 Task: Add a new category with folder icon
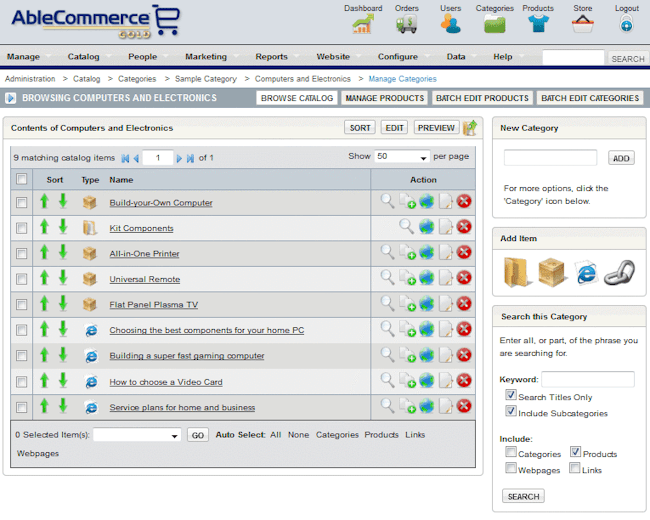point(517,272)
